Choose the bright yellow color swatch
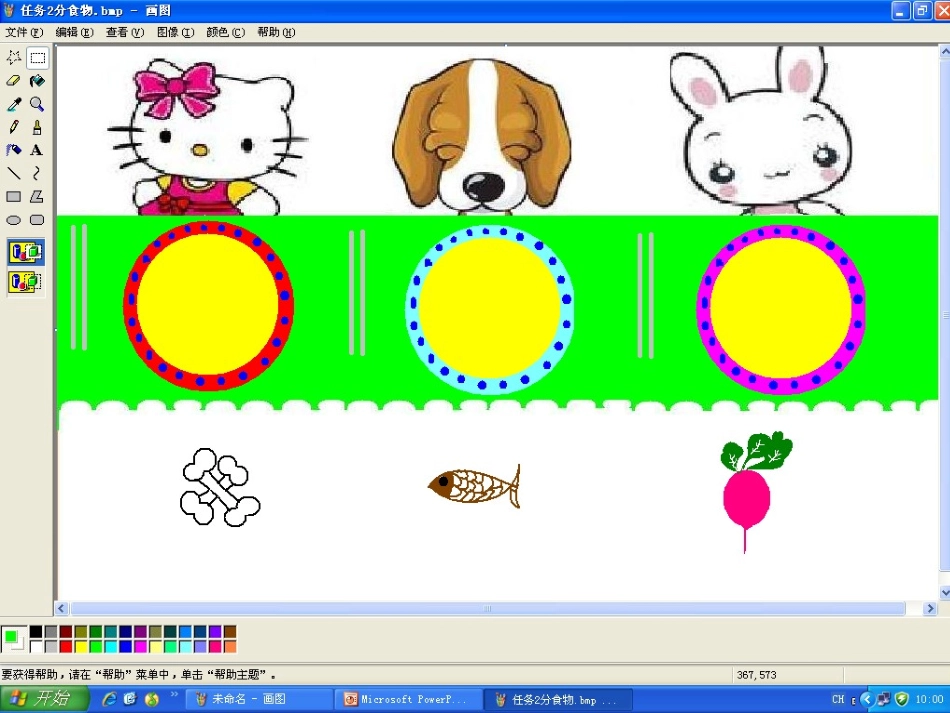The height and width of the screenshot is (713, 950). coord(81,646)
